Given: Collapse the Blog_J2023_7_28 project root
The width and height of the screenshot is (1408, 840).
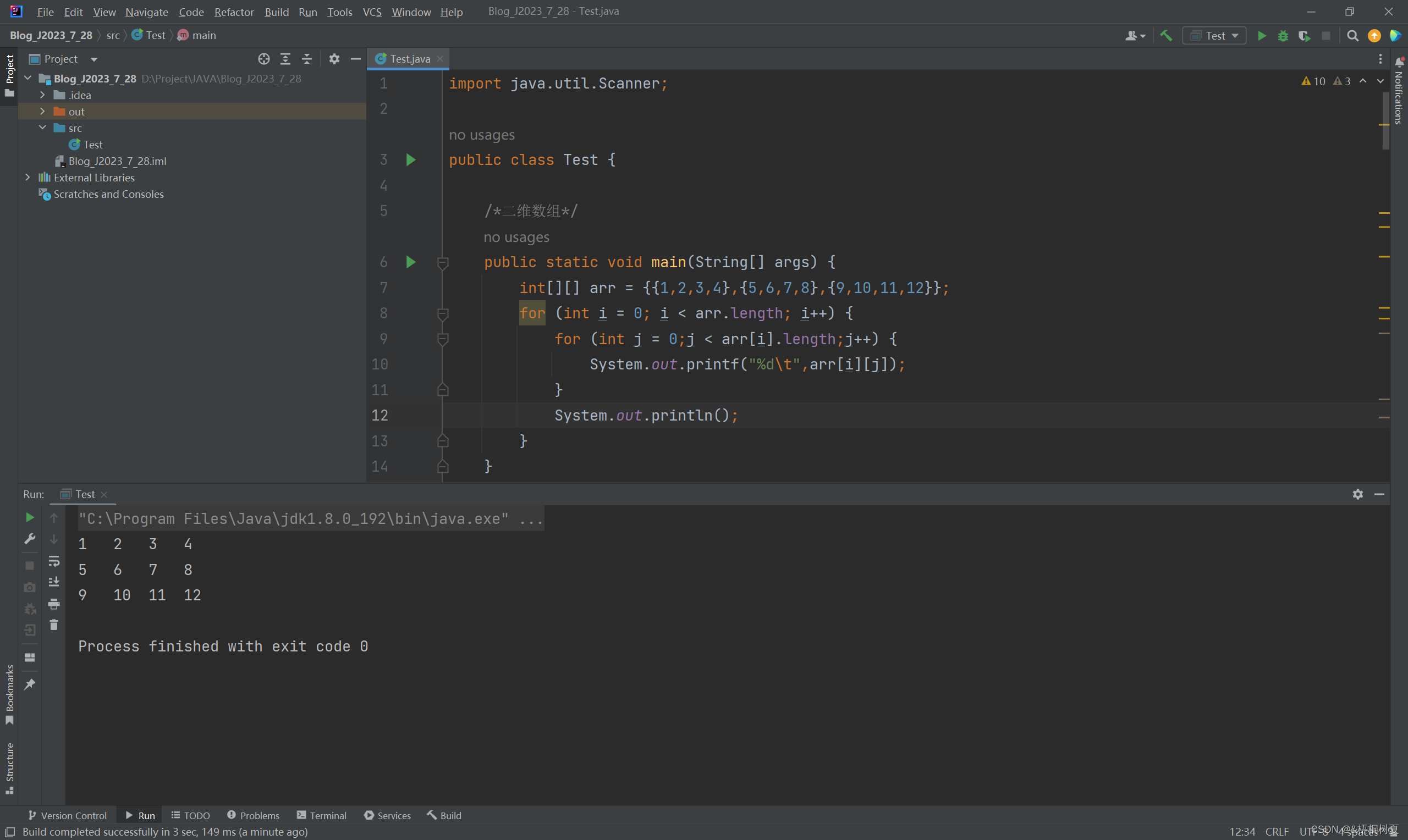Looking at the screenshot, I should pyautogui.click(x=28, y=78).
